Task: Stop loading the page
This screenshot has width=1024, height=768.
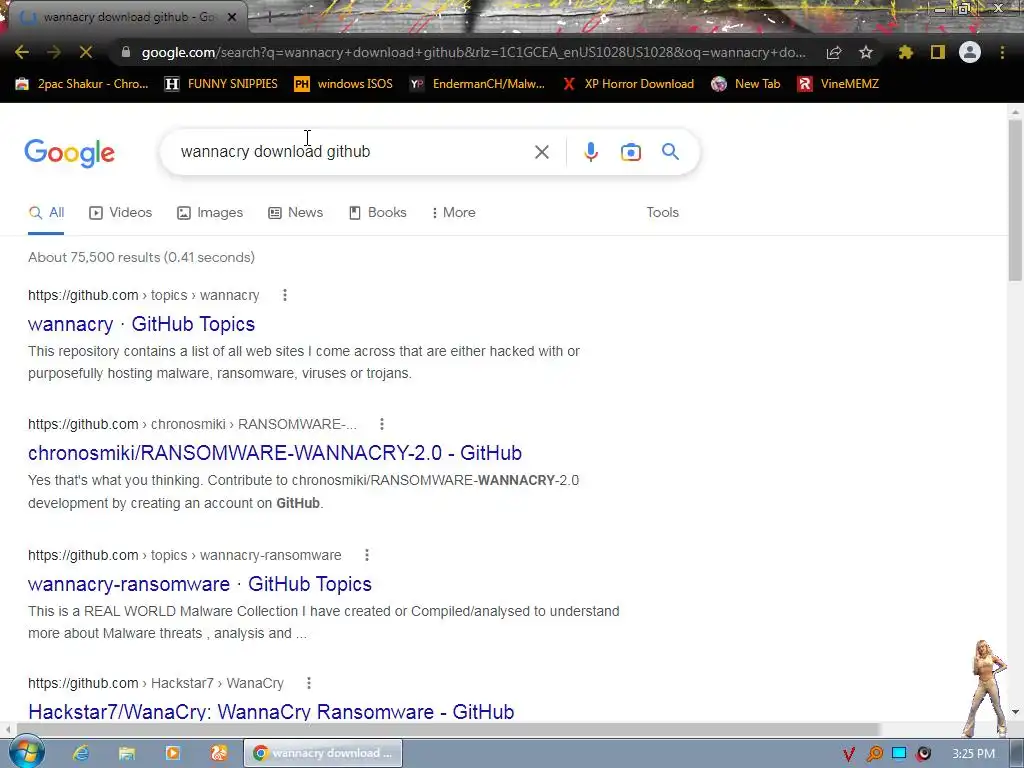Action: 86,52
